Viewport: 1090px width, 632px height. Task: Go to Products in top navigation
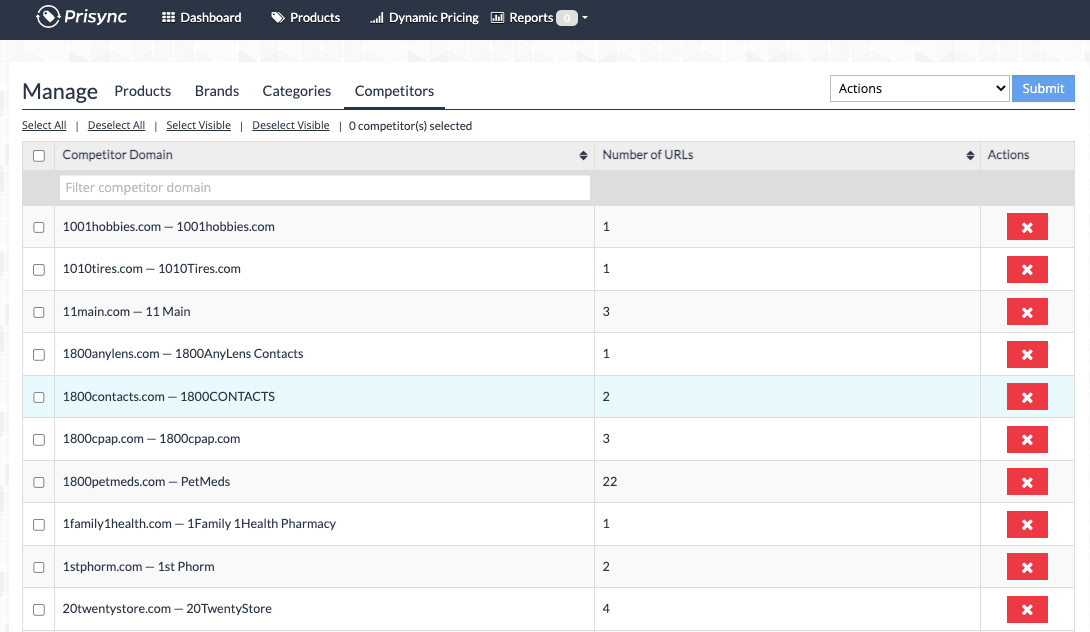[x=306, y=17]
